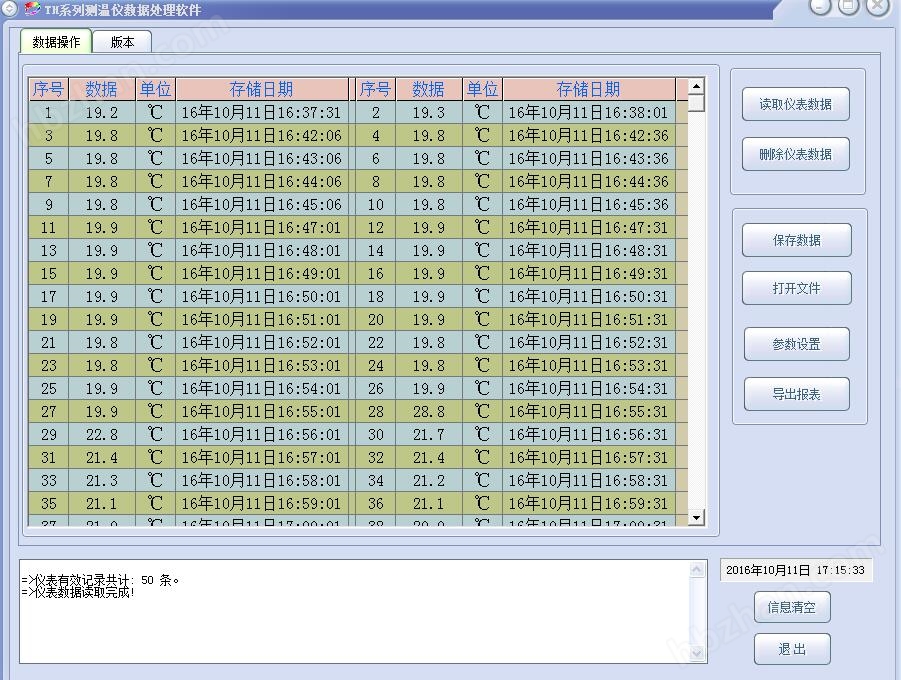The height and width of the screenshot is (680, 901).
Task: Click the 导出报表 button
Action: (796, 394)
